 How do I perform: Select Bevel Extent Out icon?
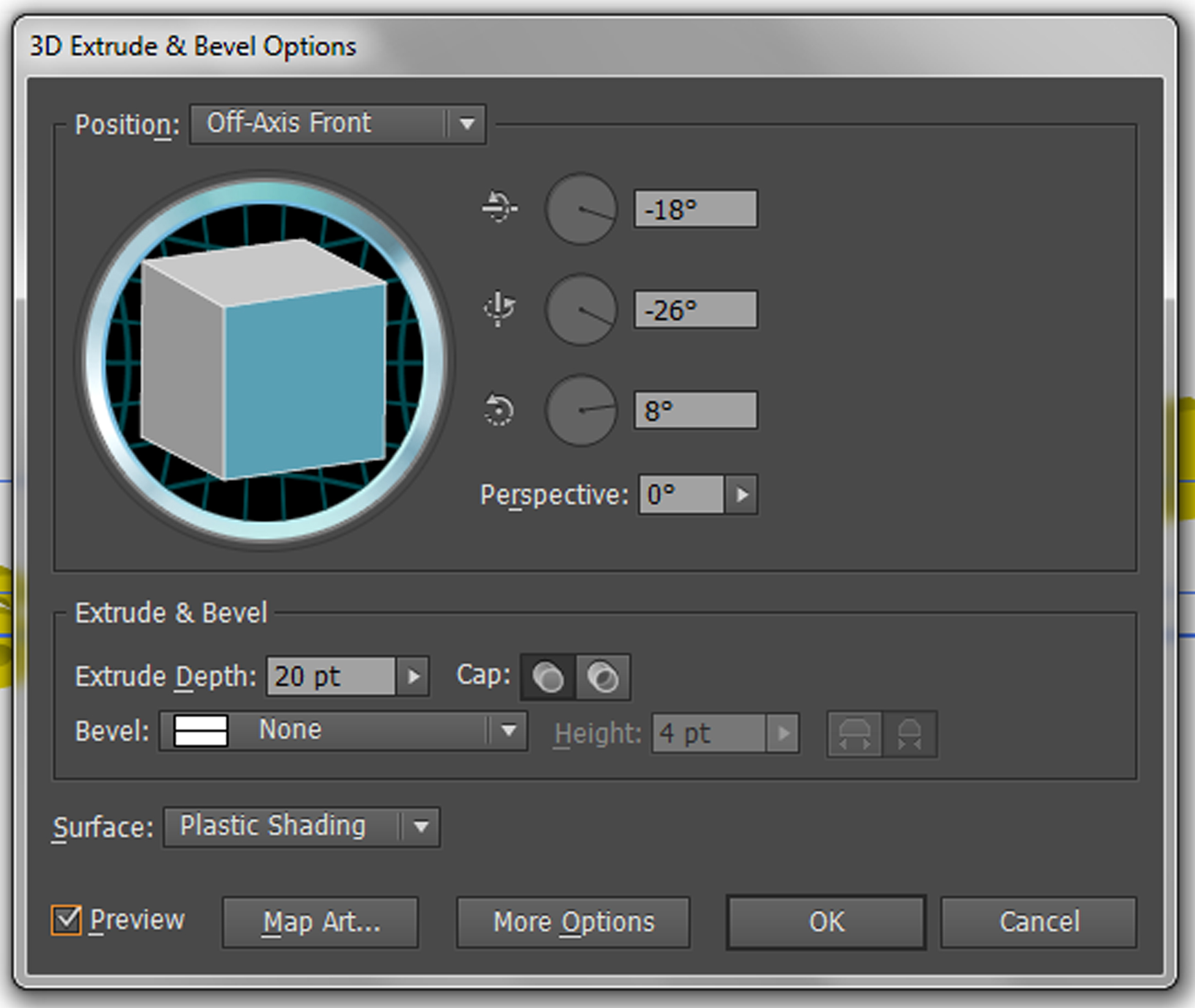coord(854,733)
